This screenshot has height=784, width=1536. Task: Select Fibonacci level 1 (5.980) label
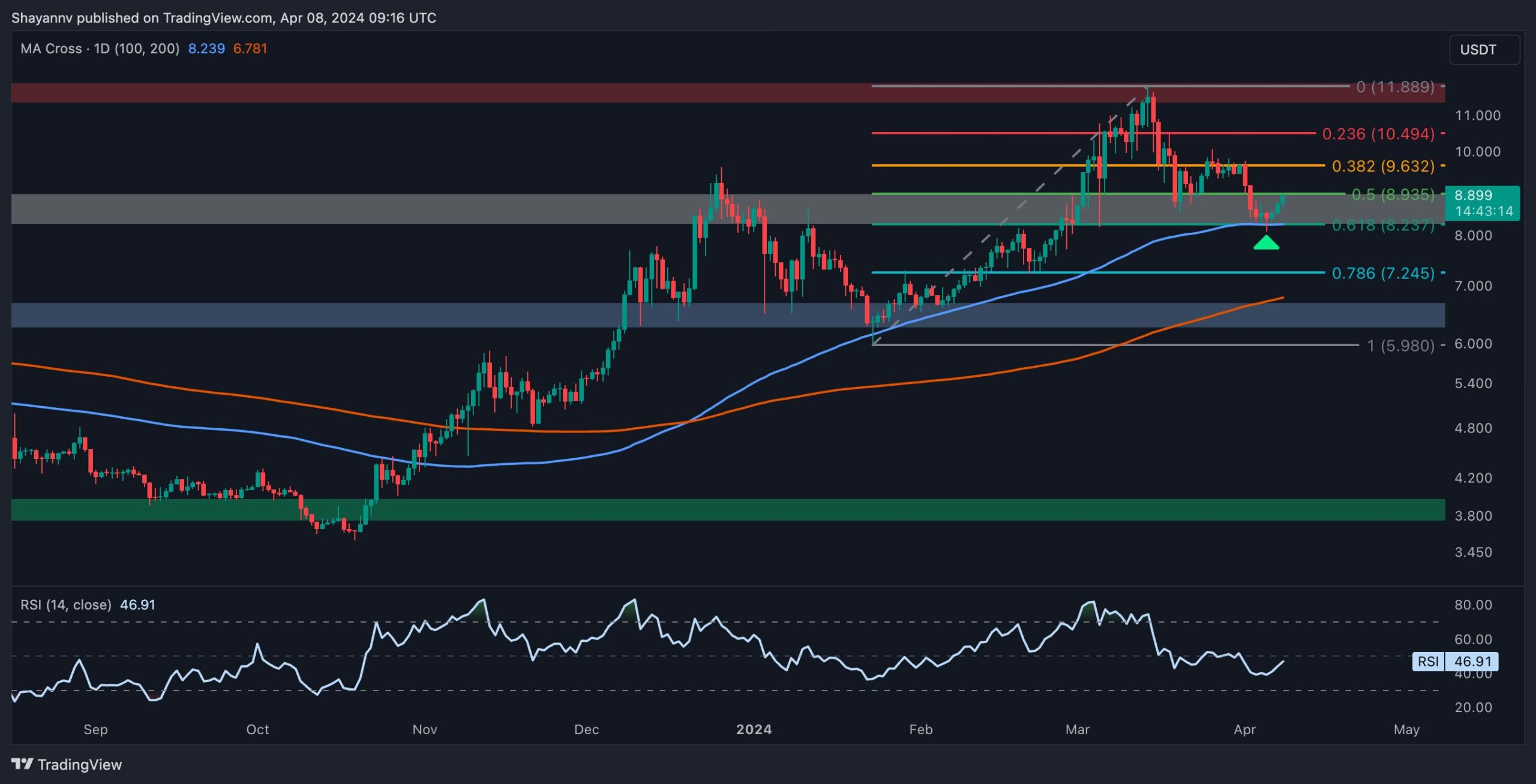click(1400, 346)
